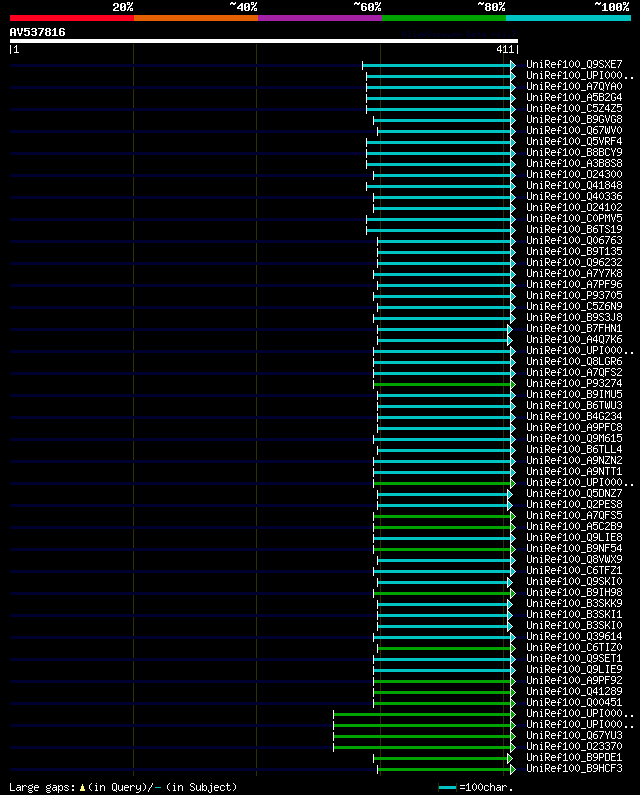Pick the UniRef100_Q8VWX9 subject label
The height and width of the screenshot is (795, 640).
574,560
